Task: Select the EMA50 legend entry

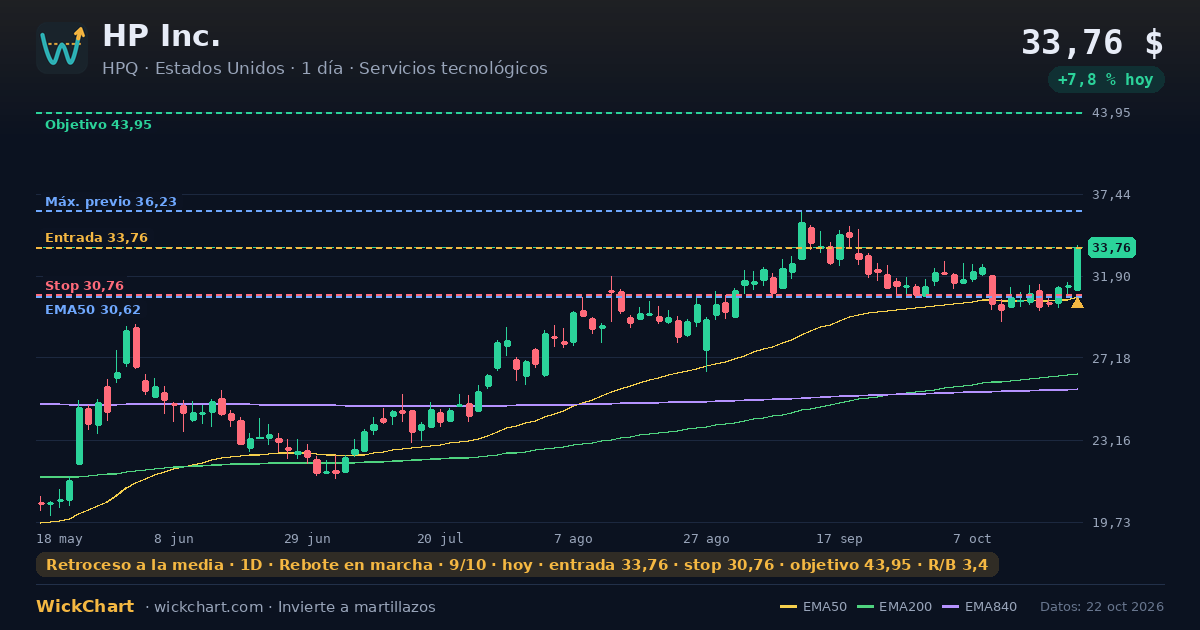Action: (813, 607)
